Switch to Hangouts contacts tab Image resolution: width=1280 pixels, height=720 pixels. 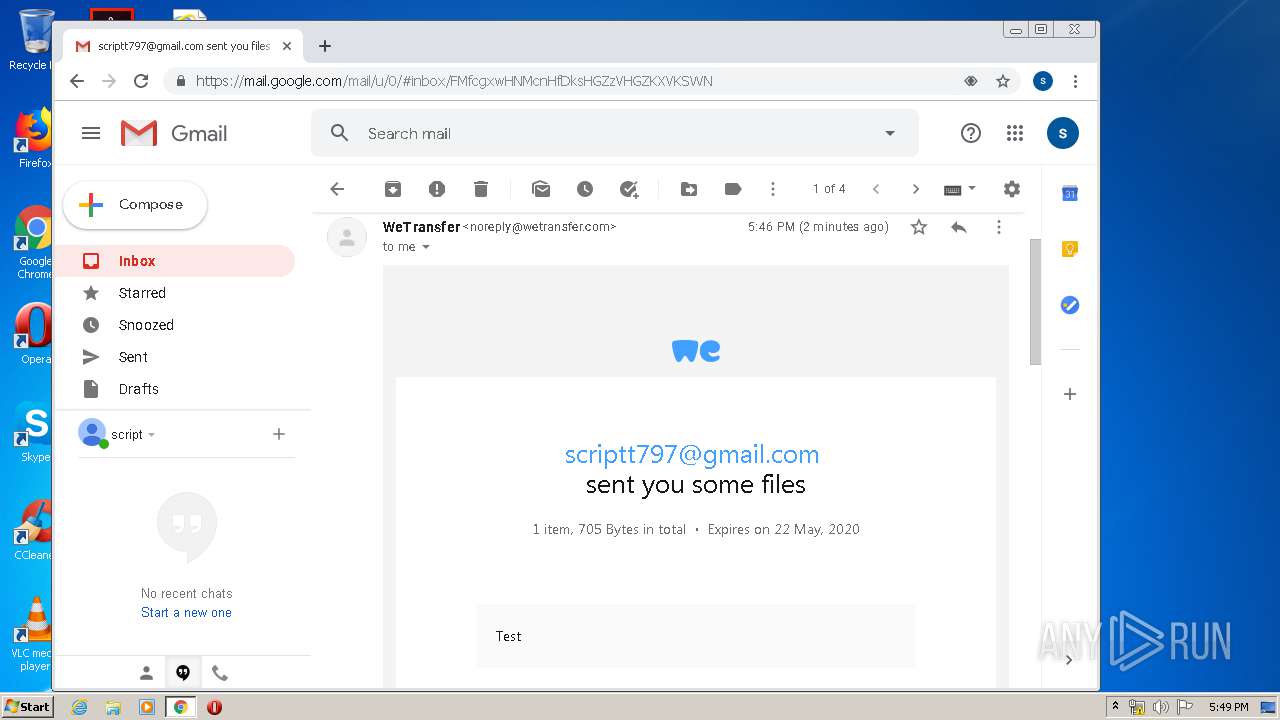point(146,673)
